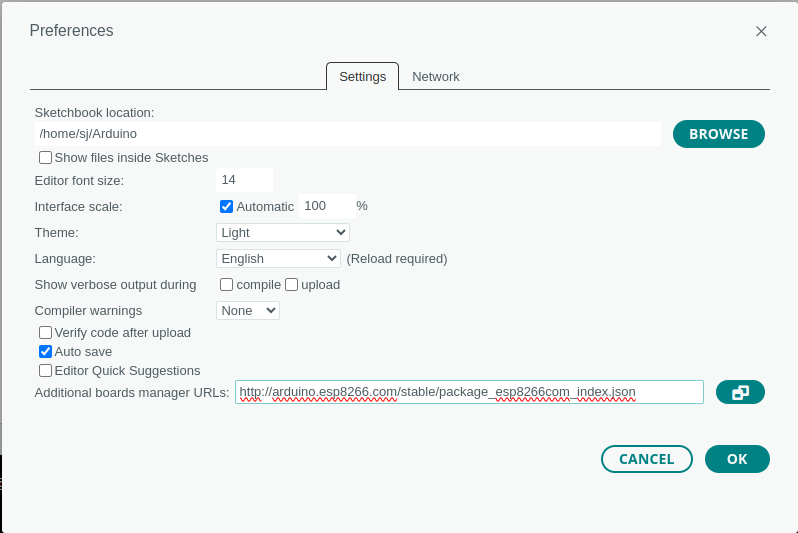Open the additional boards URLs editor icon
Image resolution: width=798 pixels, height=533 pixels.
740,392
